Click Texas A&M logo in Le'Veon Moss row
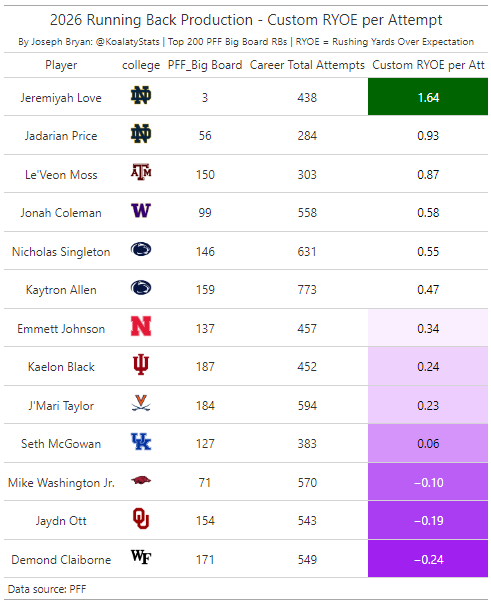This screenshot has width=491, height=607. [x=141, y=172]
